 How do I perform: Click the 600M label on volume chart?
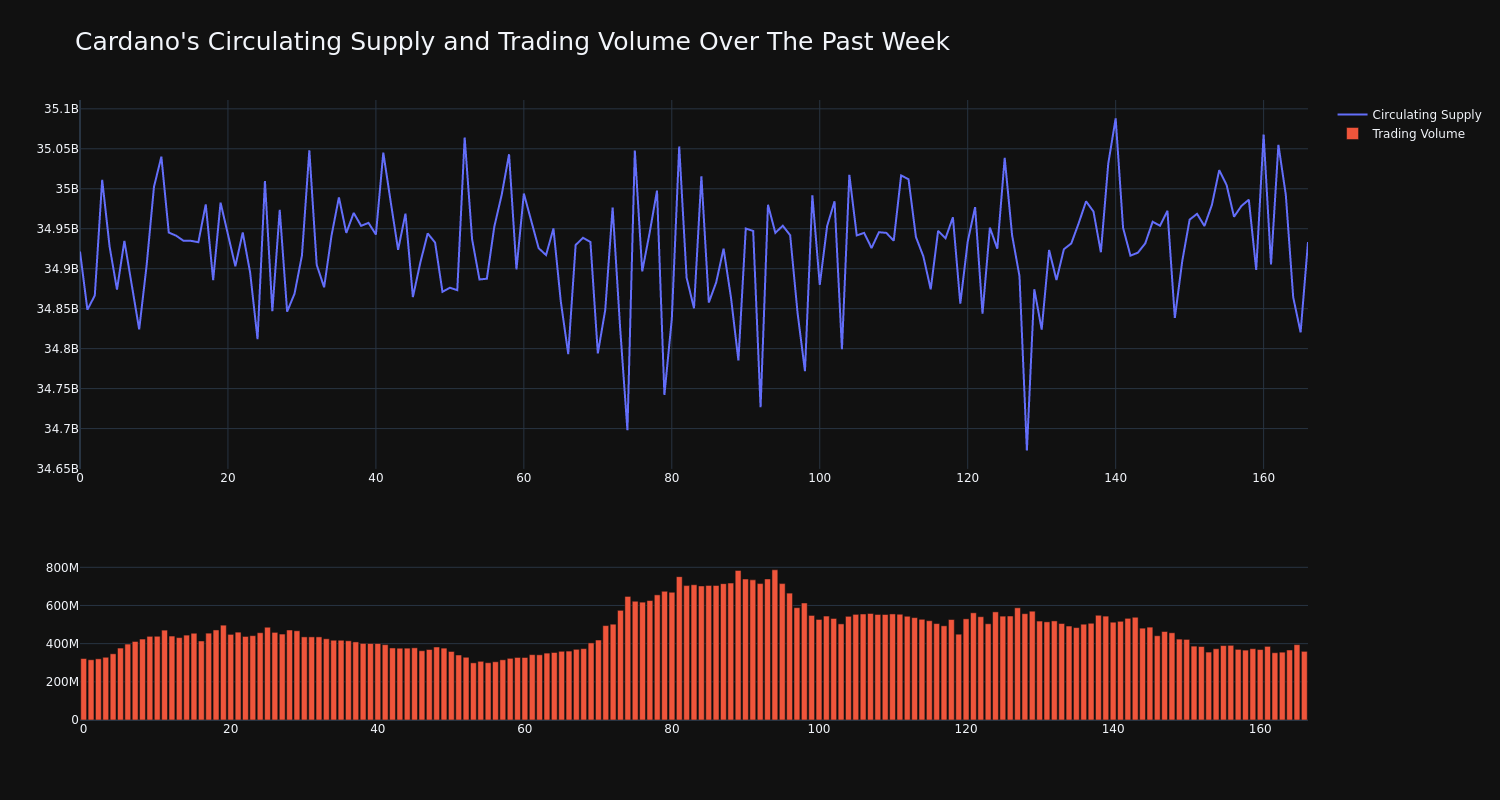click(x=61, y=606)
